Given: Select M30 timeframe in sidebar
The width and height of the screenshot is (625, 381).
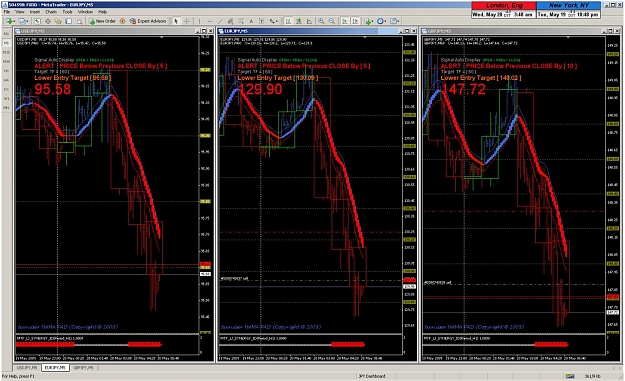Looking at the screenshot, I should click(x=6, y=61).
